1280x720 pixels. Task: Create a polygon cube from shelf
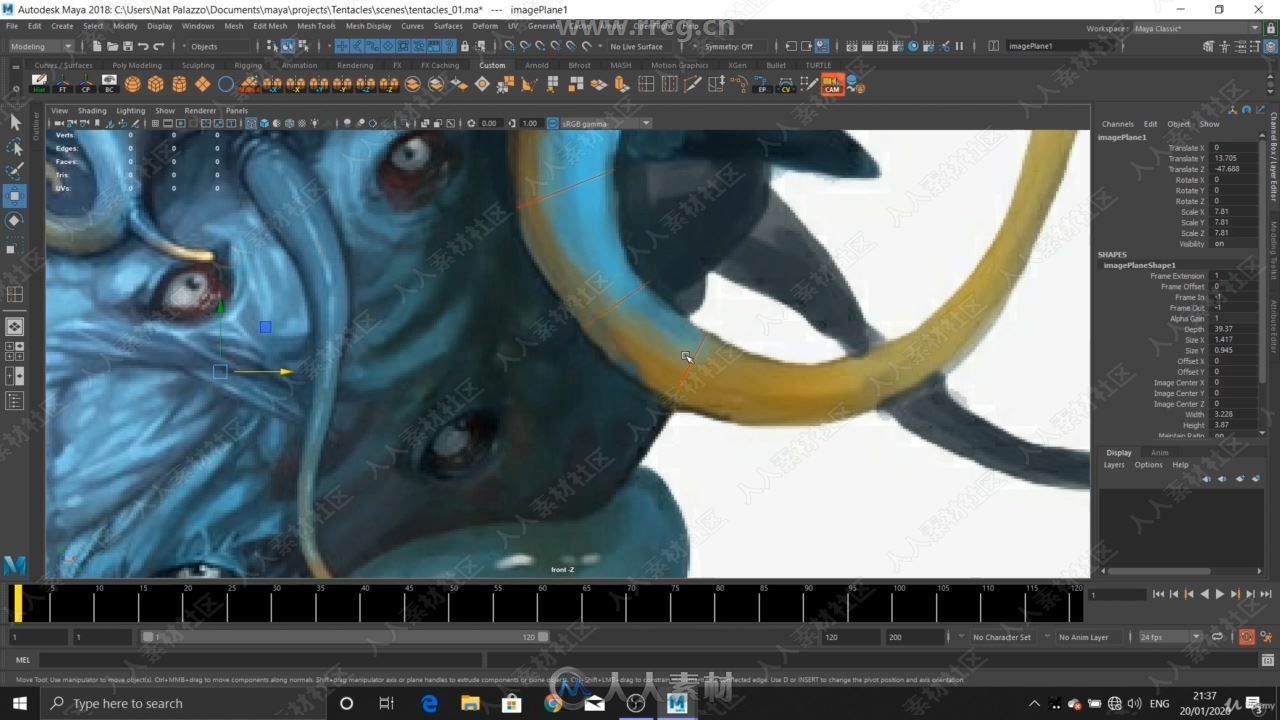click(156, 84)
